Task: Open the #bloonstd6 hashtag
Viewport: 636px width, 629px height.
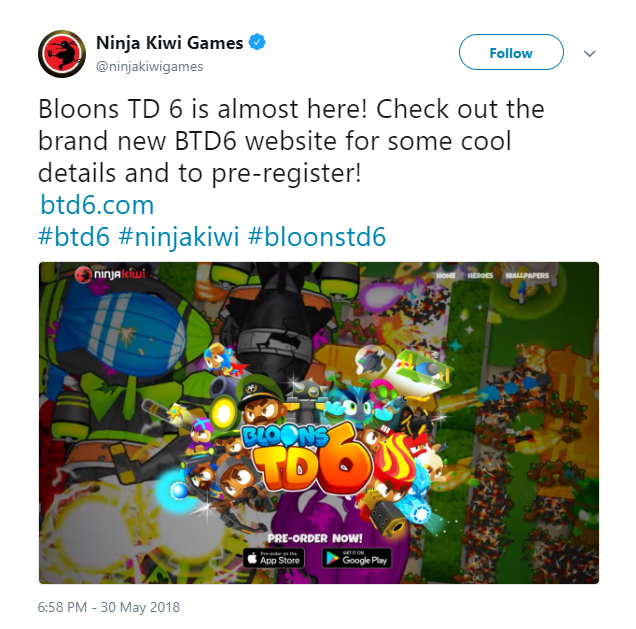Action: click(317, 236)
